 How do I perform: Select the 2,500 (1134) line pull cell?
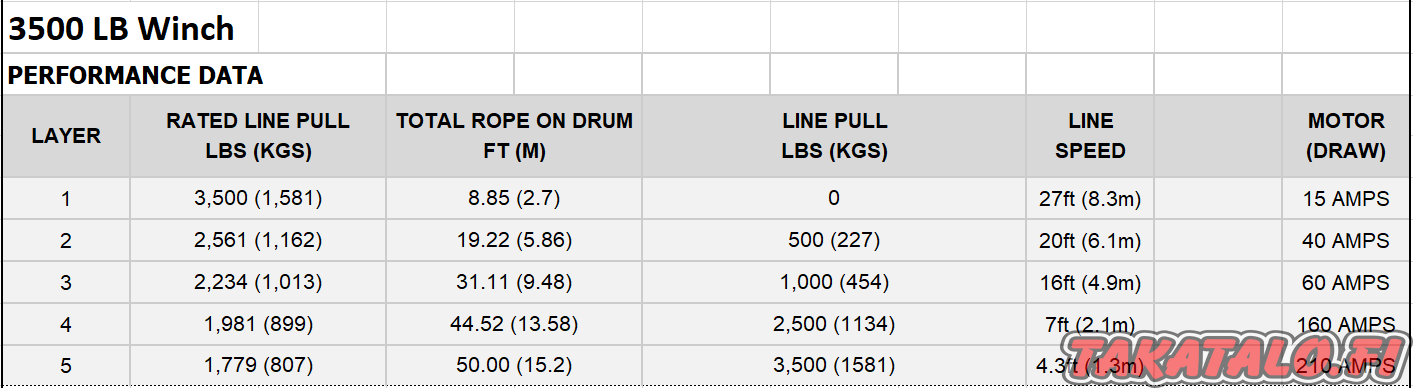click(x=834, y=325)
